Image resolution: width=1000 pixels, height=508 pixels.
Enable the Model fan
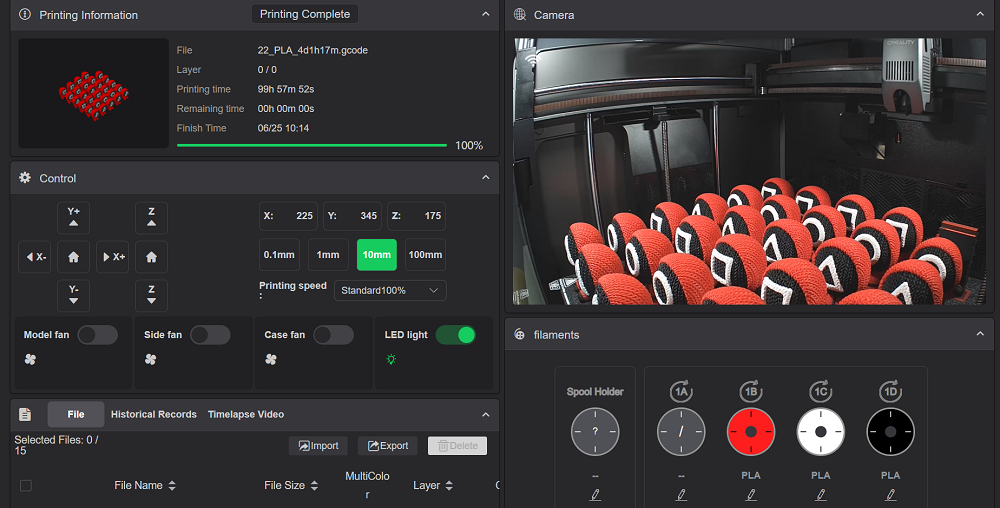click(x=97, y=335)
